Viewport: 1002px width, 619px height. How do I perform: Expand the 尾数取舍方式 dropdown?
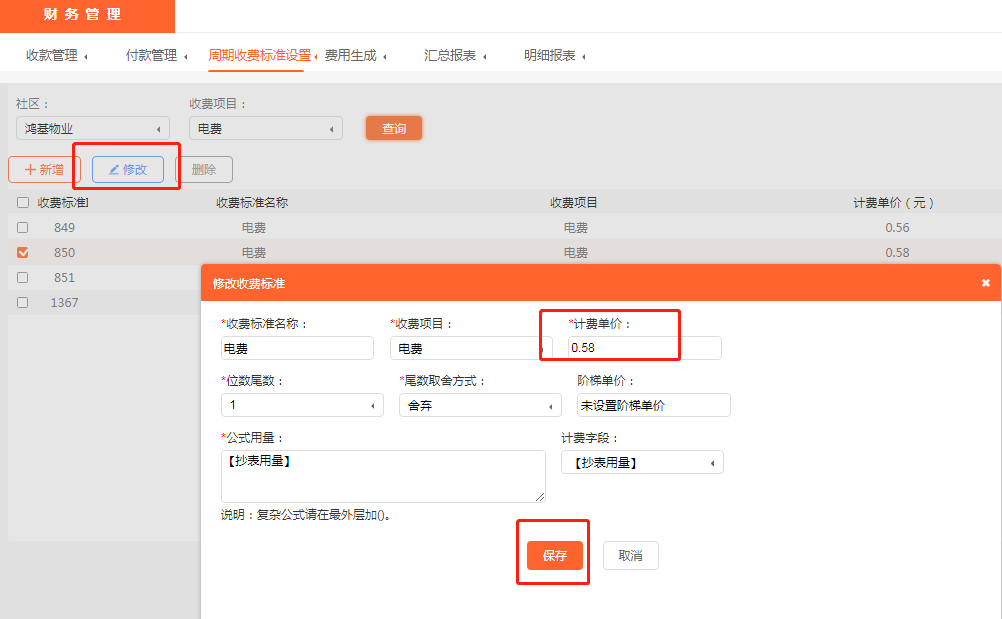(x=479, y=405)
